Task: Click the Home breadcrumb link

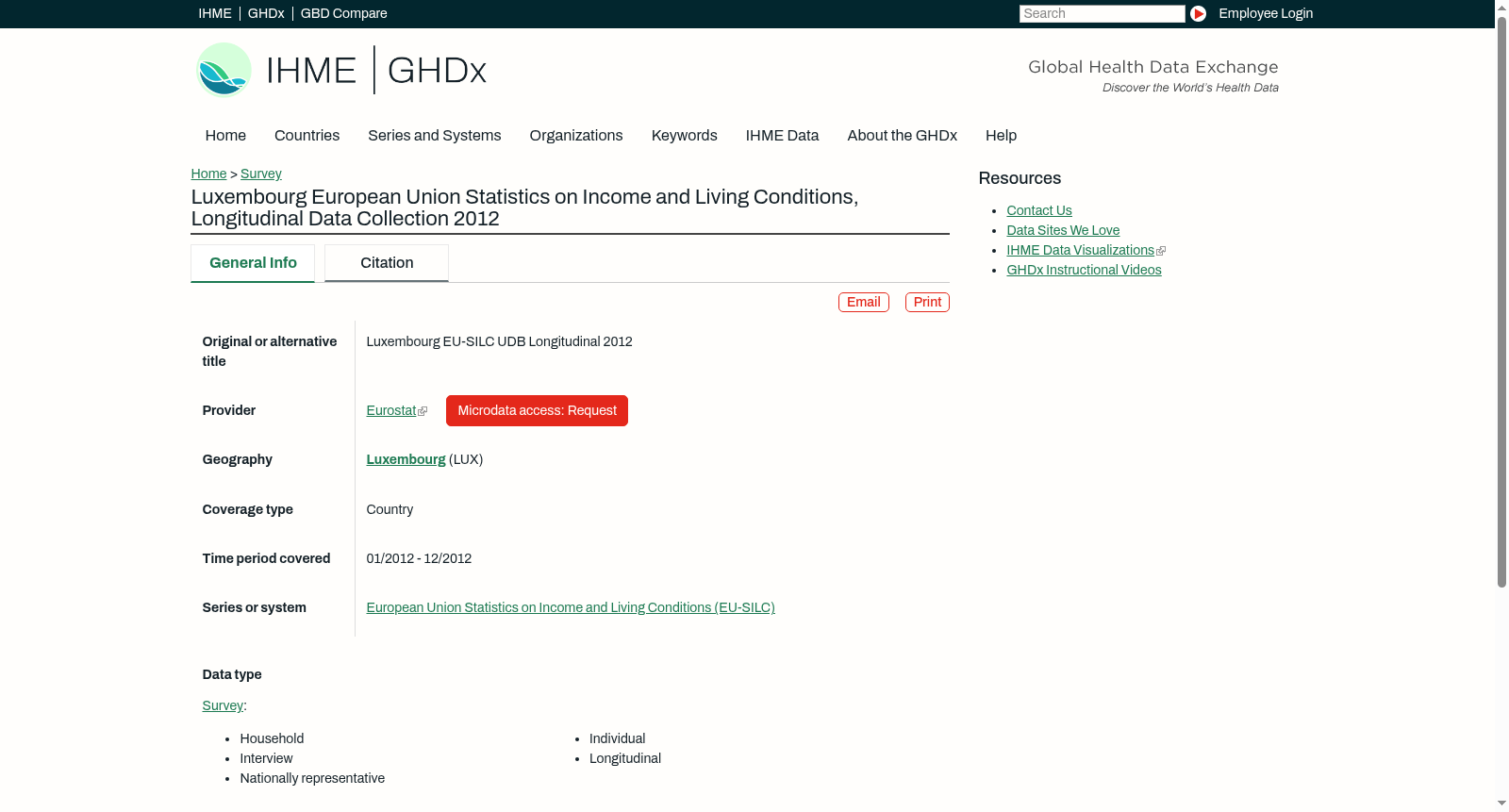Action: tap(208, 174)
